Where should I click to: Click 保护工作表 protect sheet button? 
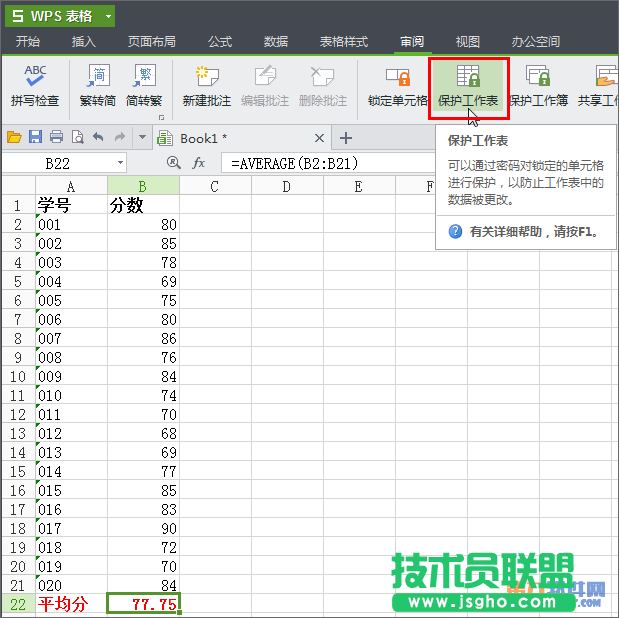468,86
